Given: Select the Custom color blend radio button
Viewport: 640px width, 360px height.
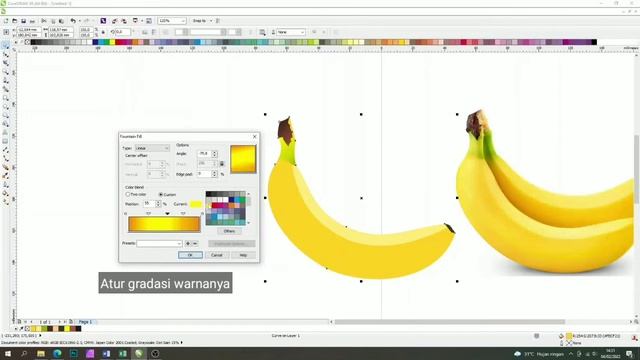Looking at the screenshot, I should point(161,195).
